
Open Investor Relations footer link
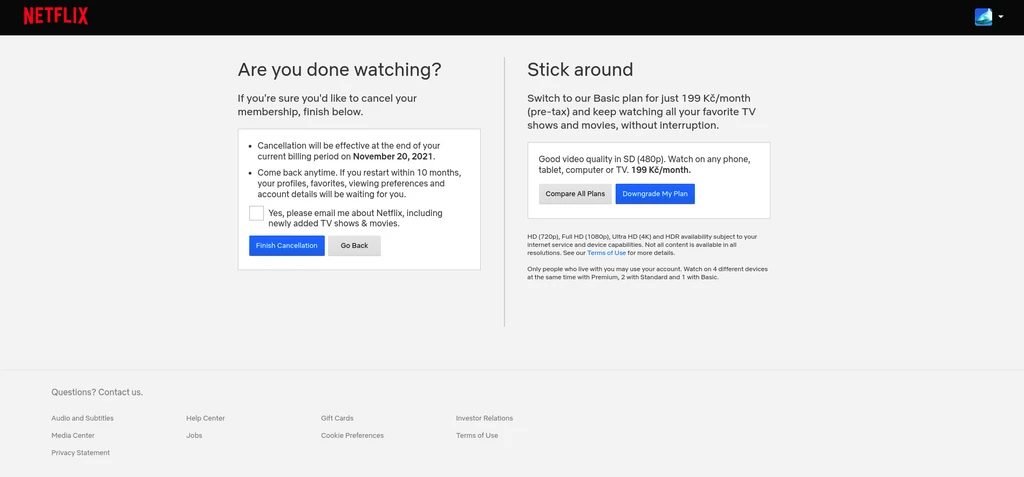pyautogui.click(x=485, y=418)
